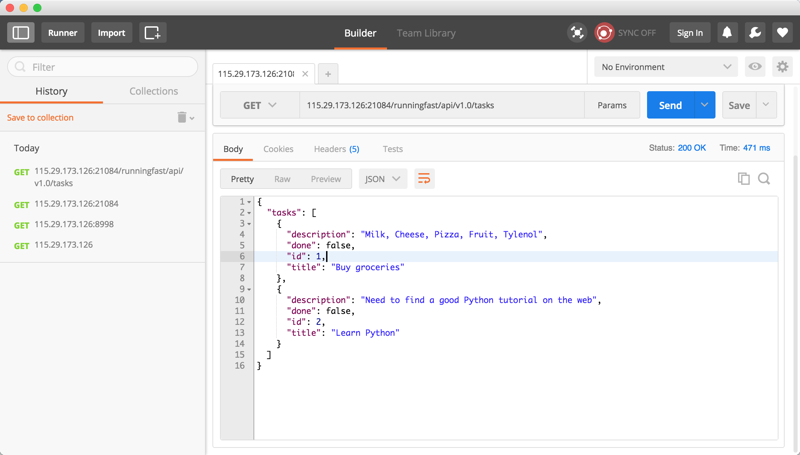Toggle line wrap icon in response
The height and width of the screenshot is (455, 800).
[424, 179]
